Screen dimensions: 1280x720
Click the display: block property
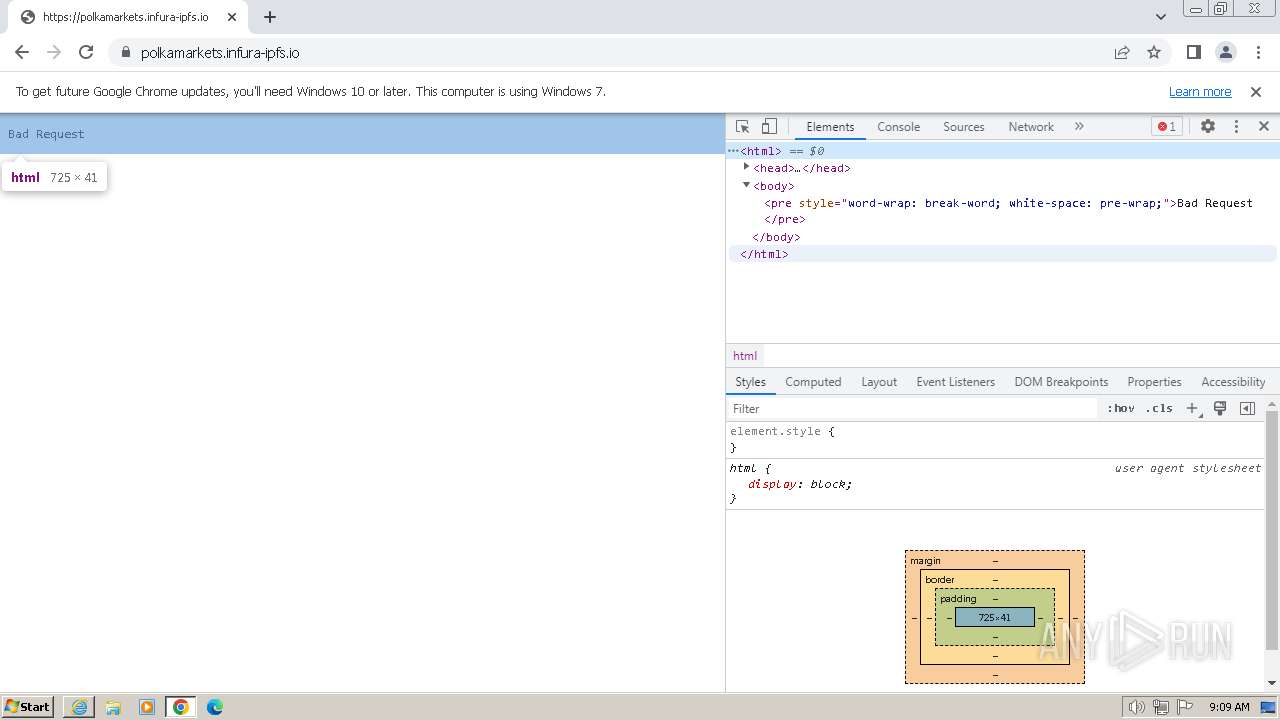[x=800, y=484]
